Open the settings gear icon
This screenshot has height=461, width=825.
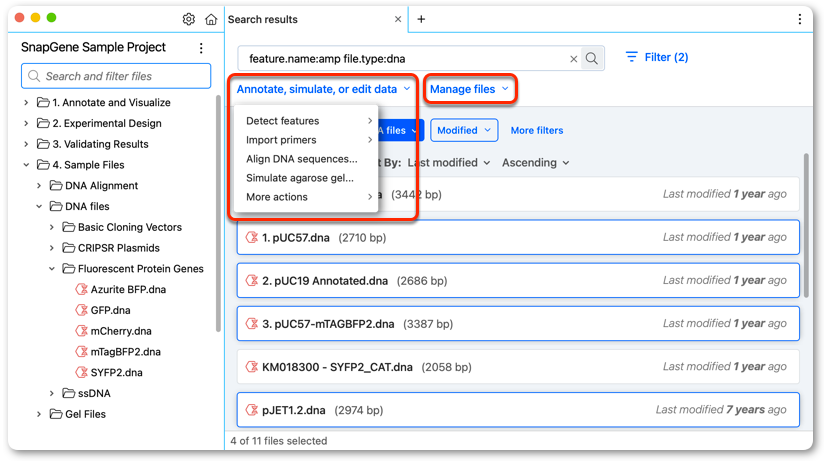[x=188, y=19]
